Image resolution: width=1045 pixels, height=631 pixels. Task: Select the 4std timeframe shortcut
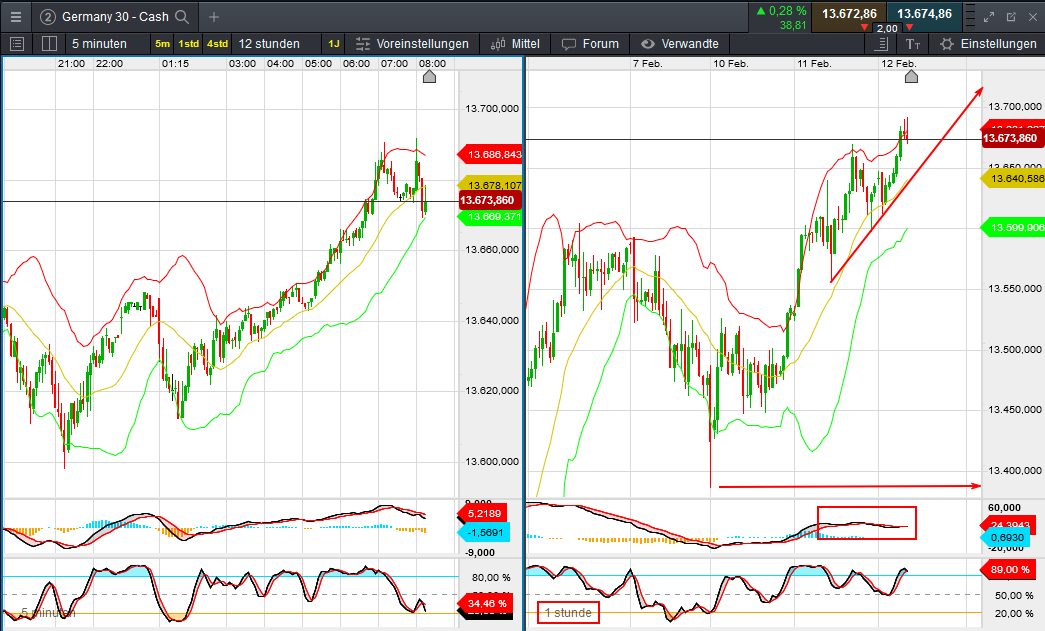tap(217, 44)
